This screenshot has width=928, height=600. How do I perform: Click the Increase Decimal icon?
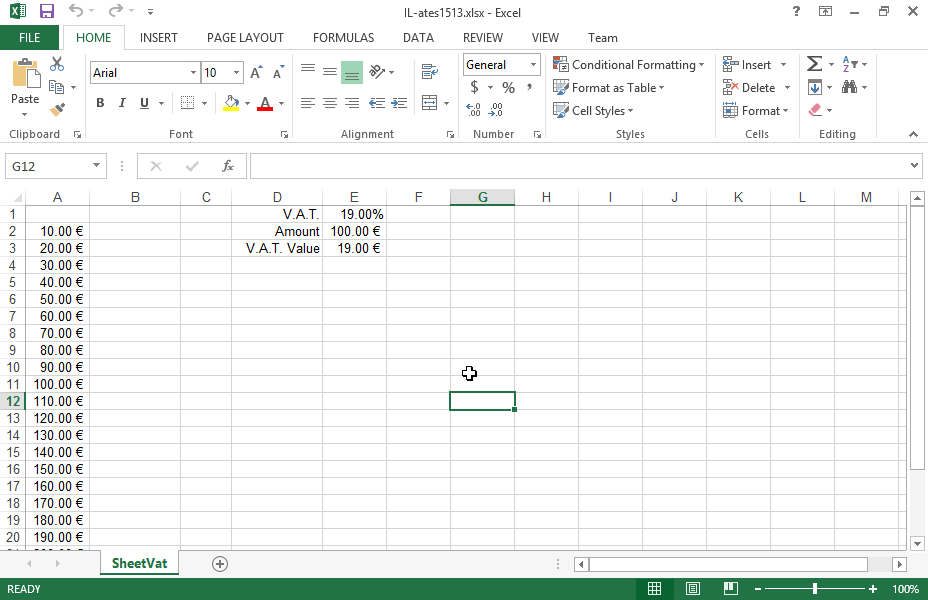474,110
